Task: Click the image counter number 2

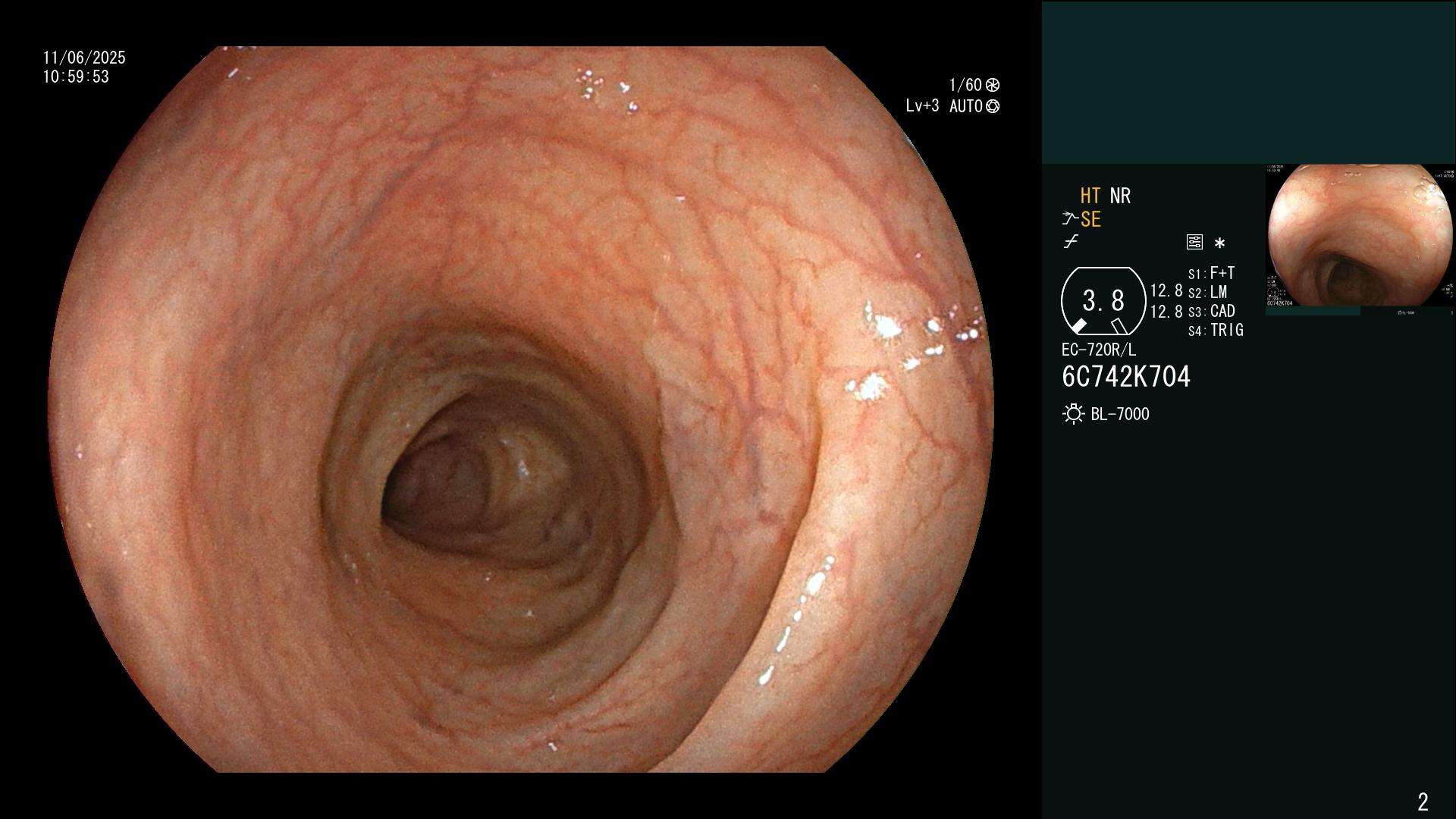Action: pos(1423,802)
